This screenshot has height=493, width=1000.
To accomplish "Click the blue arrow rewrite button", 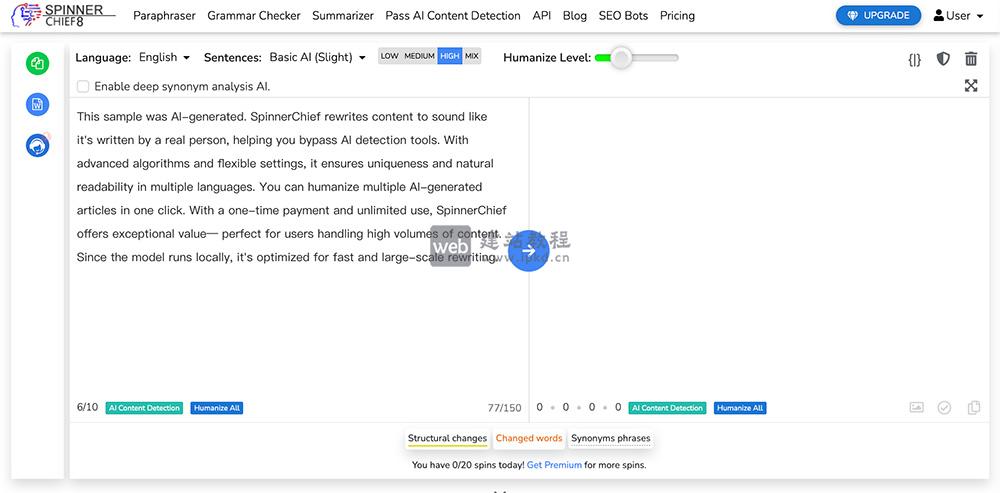I will point(528,250).
